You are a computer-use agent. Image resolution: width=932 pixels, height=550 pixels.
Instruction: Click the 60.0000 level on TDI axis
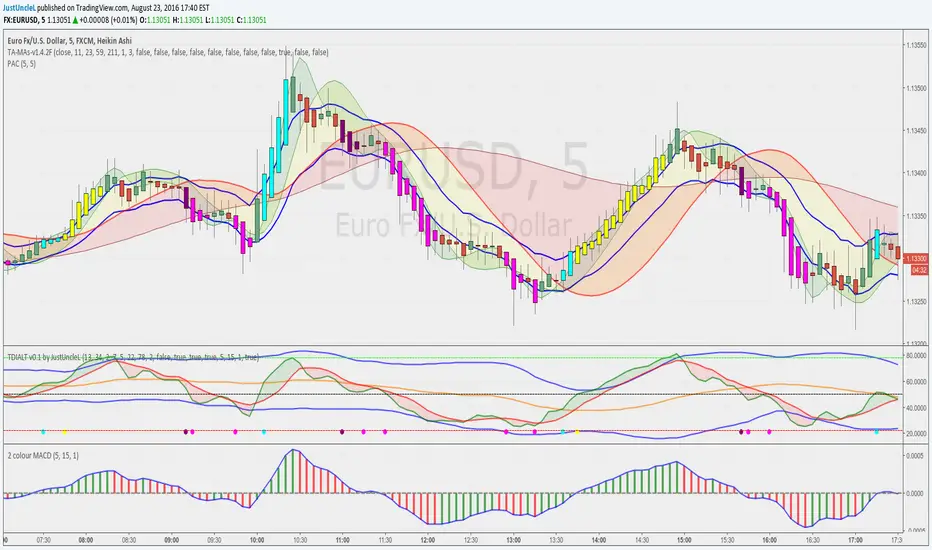(x=916, y=382)
